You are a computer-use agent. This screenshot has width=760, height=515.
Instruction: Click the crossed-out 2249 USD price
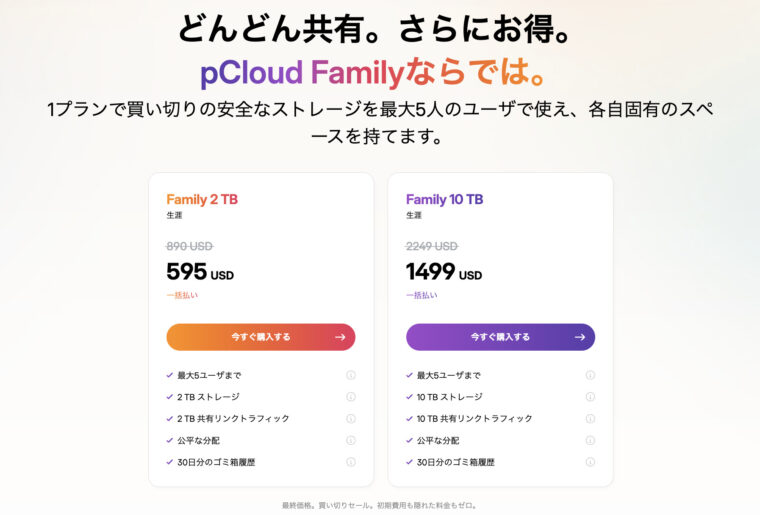[x=432, y=246]
